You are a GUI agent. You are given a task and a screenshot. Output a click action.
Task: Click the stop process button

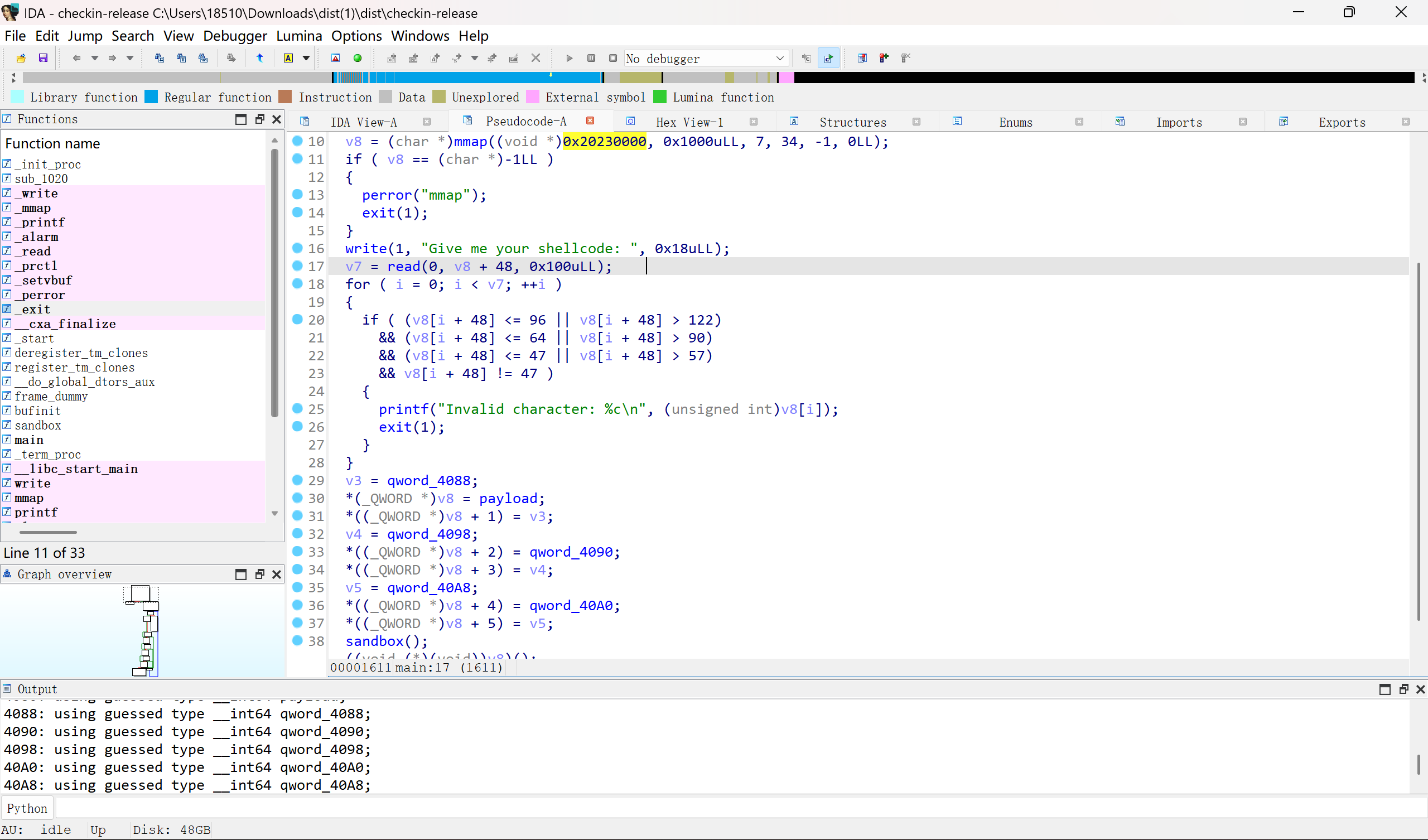[x=612, y=58]
